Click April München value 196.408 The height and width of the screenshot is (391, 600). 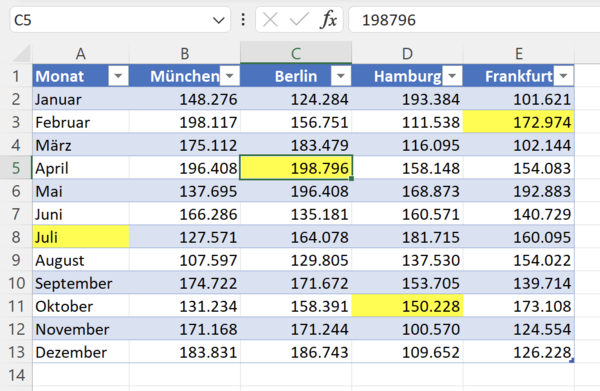pyautogui.click(x=185, y=168)
